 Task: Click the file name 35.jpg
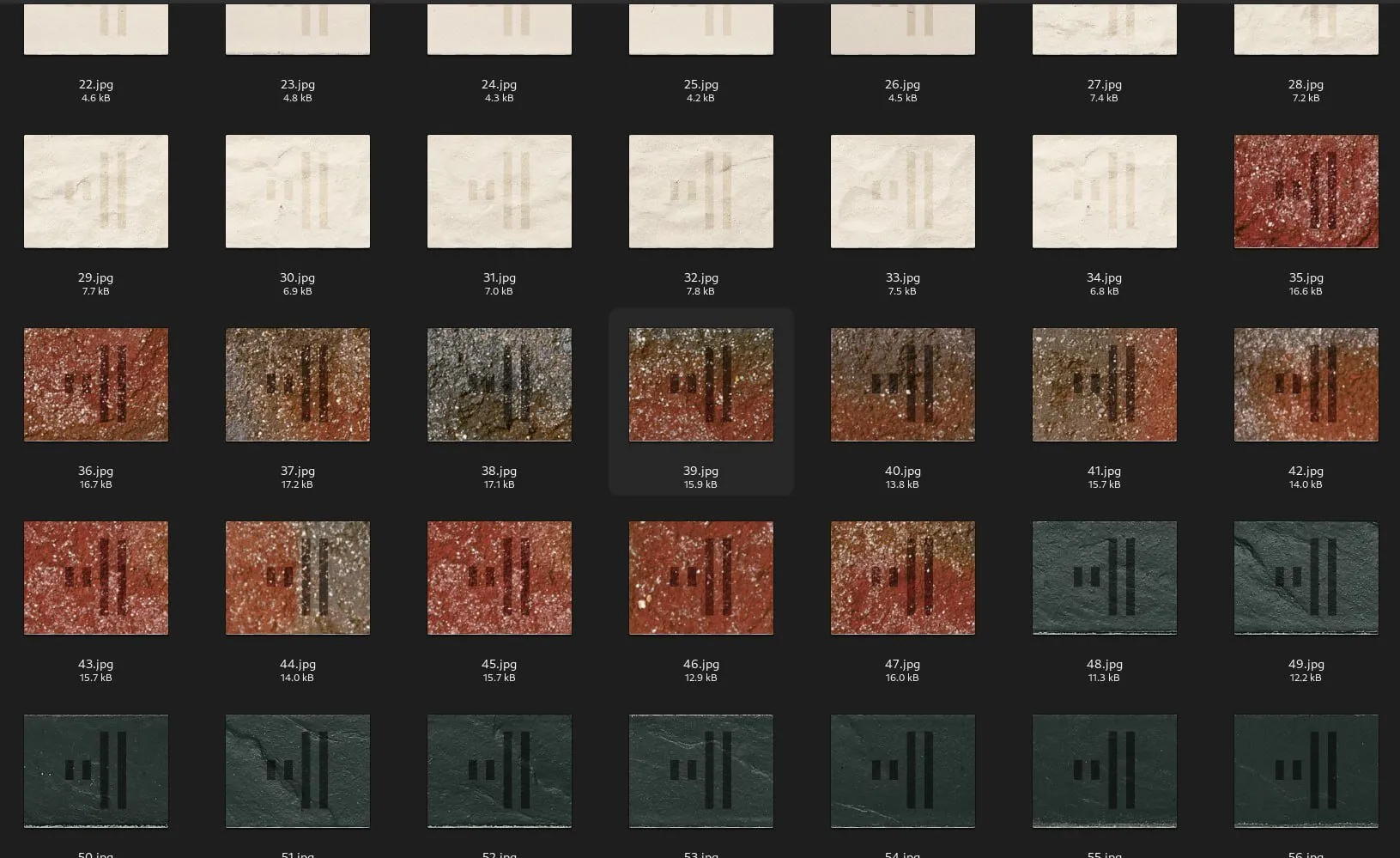click(x=1306, y=277)
